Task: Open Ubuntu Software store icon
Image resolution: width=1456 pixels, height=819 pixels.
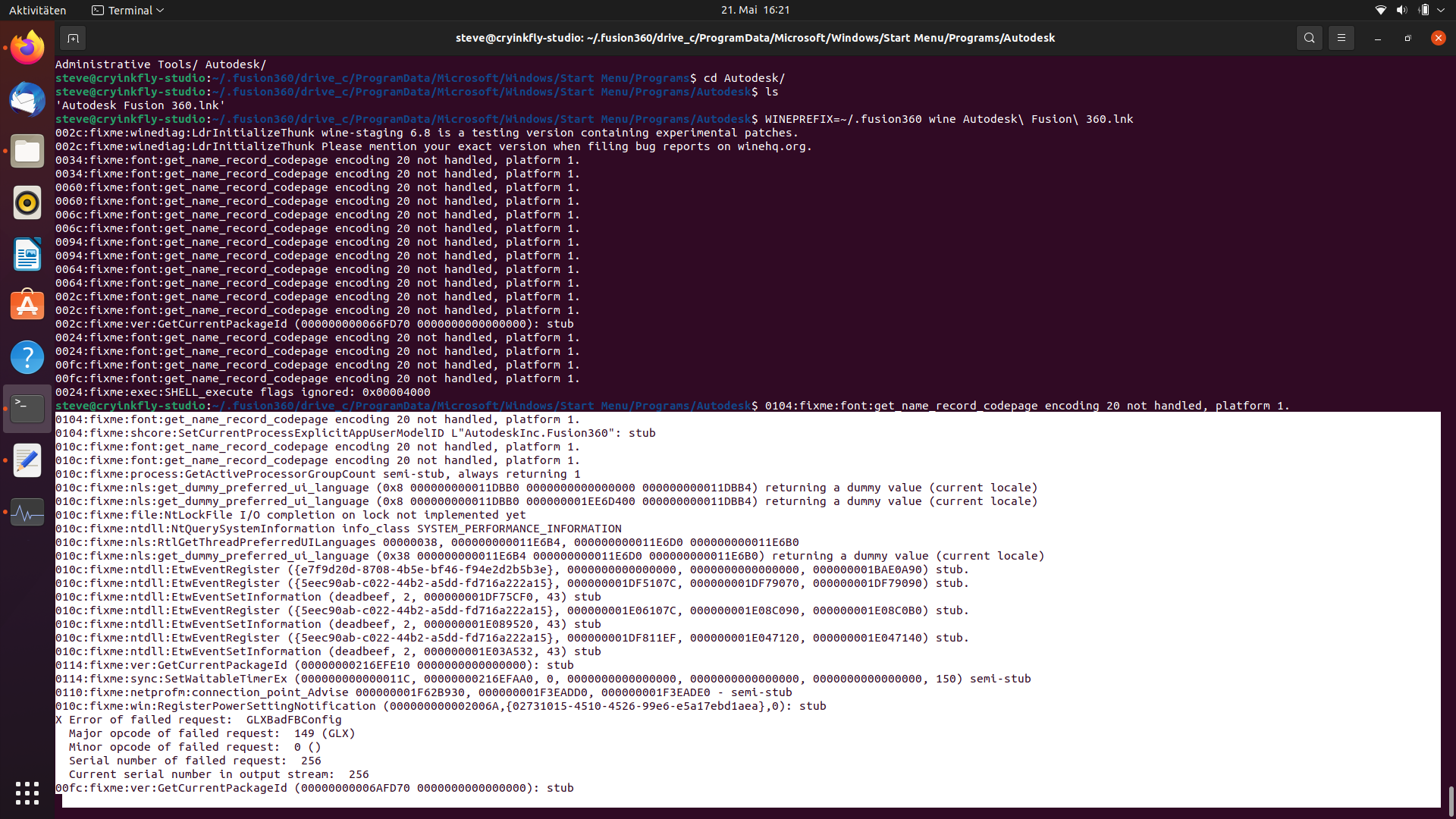Action: pos(27,306)
